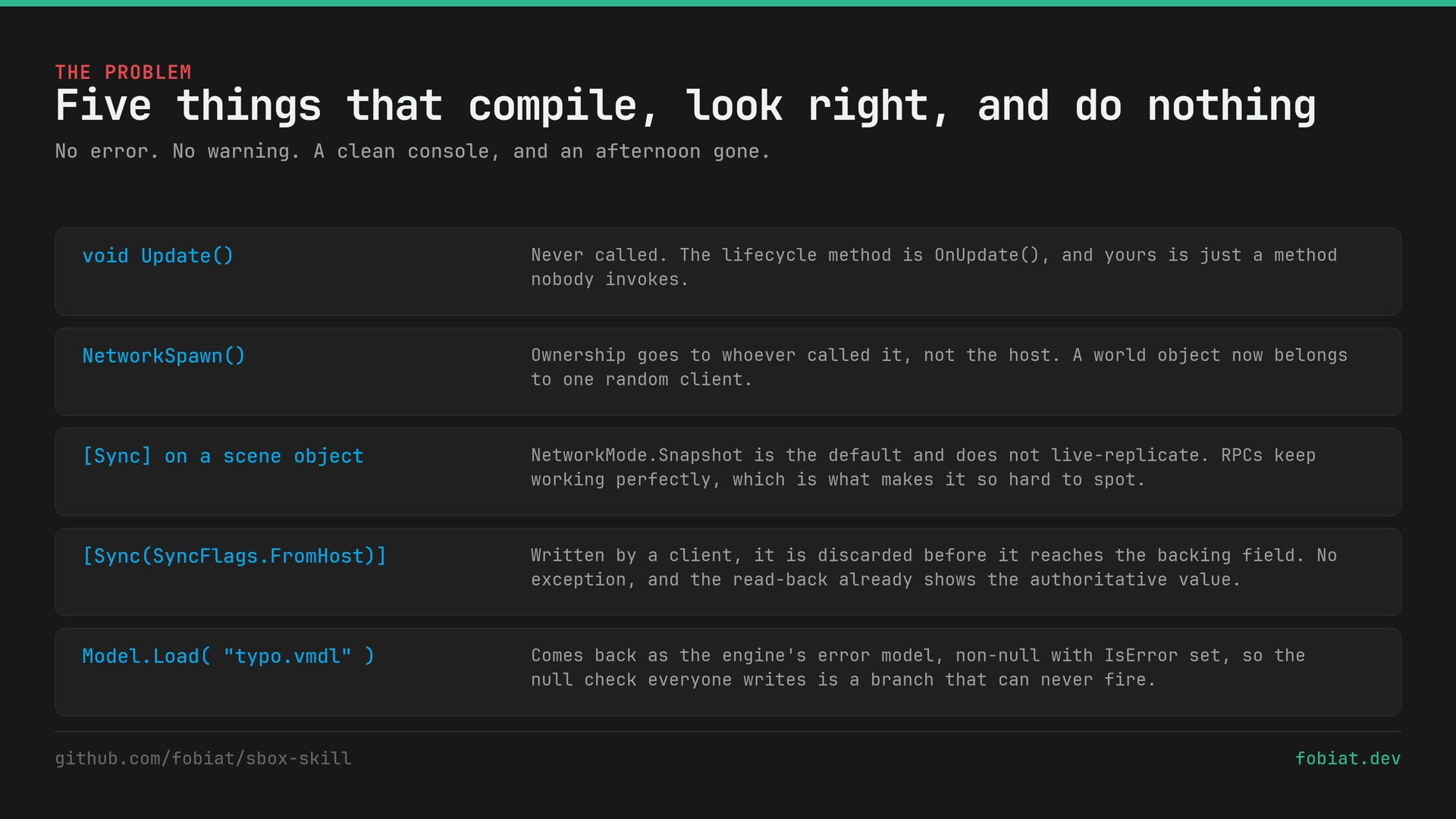This screenshot has width=1456, height=819.
Task: Visit the fobiat.dev link
Action: tap(1348, 758)
